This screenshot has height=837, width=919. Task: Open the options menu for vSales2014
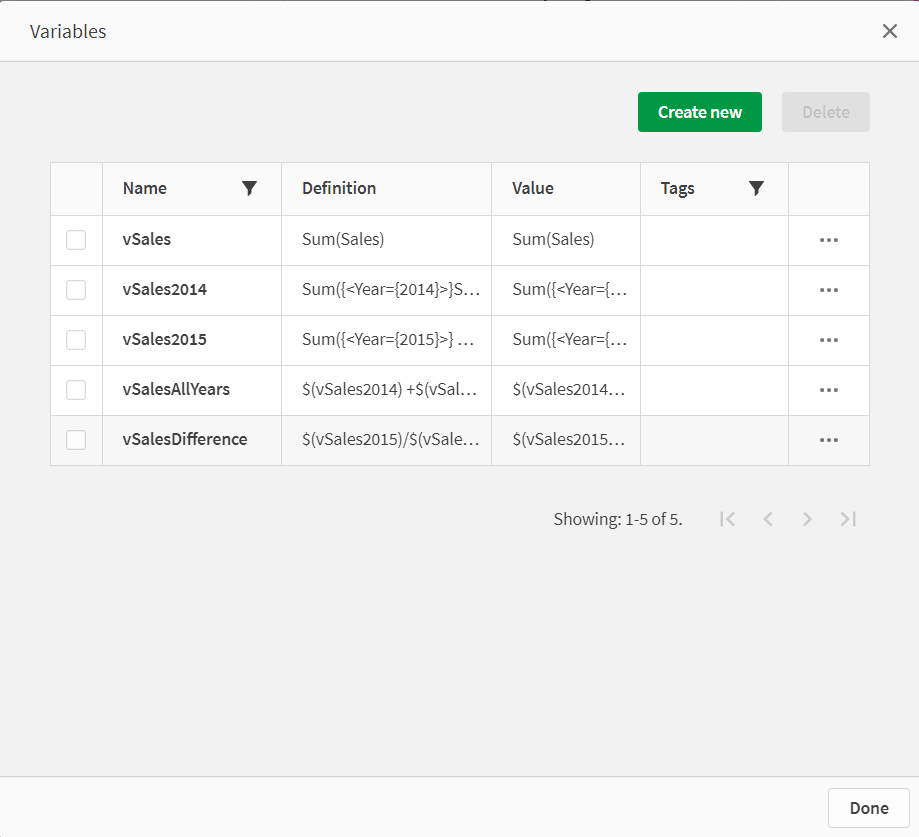[x=828, y=289]
